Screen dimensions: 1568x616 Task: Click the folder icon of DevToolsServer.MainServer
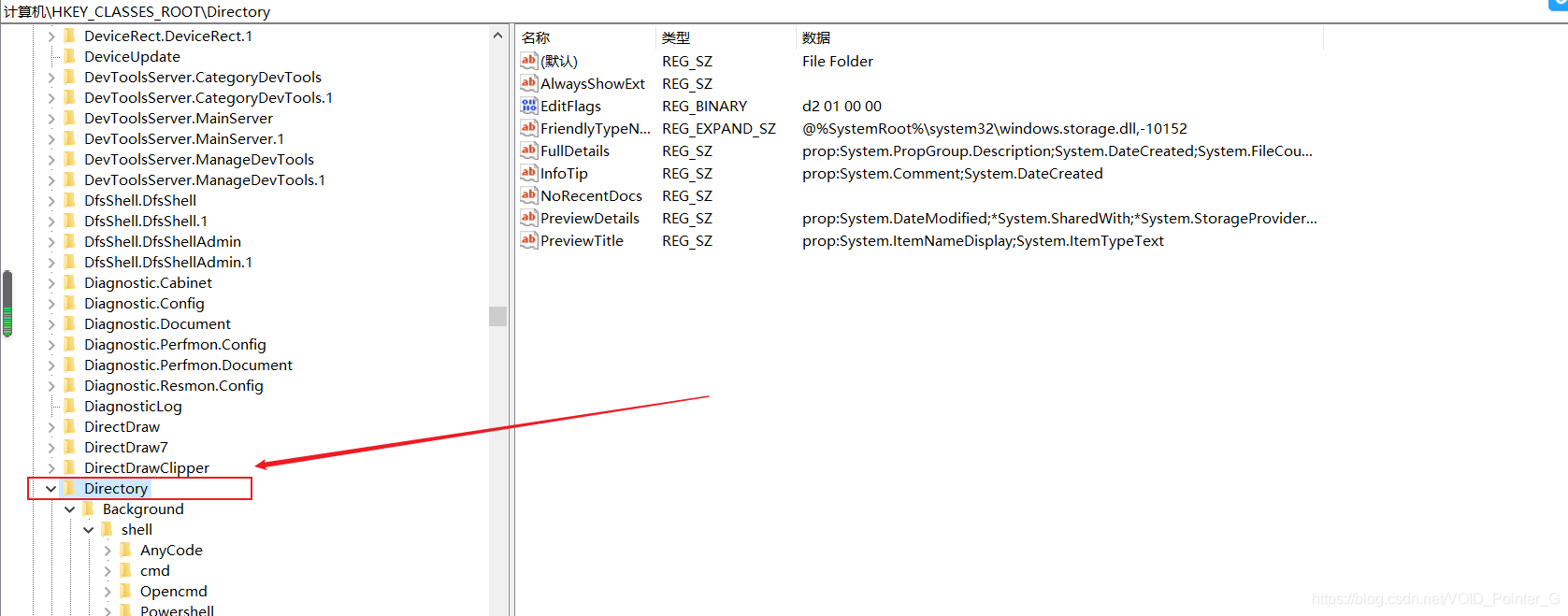coord(69,118)
